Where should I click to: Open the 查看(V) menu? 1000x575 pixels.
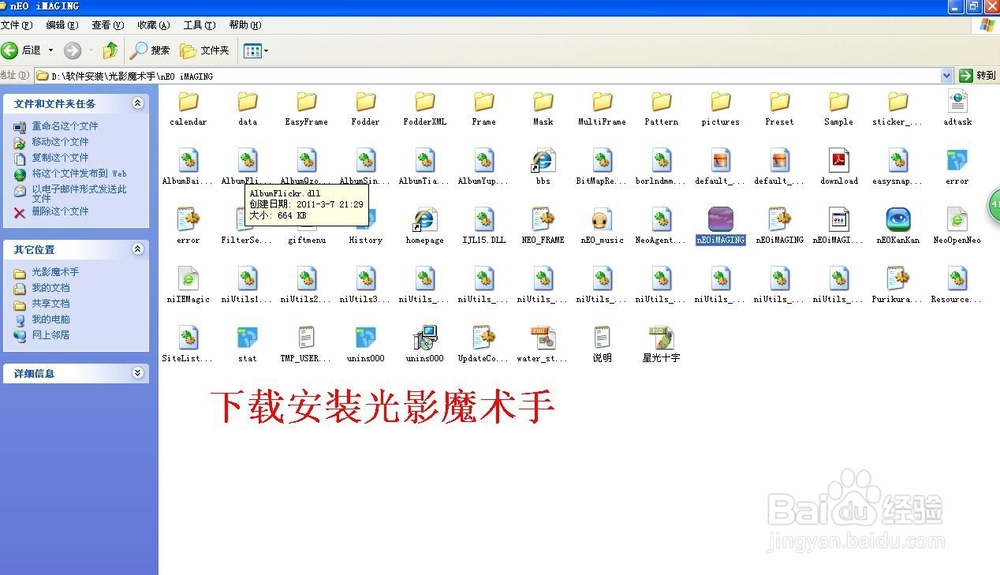click(x=108, y=25)
